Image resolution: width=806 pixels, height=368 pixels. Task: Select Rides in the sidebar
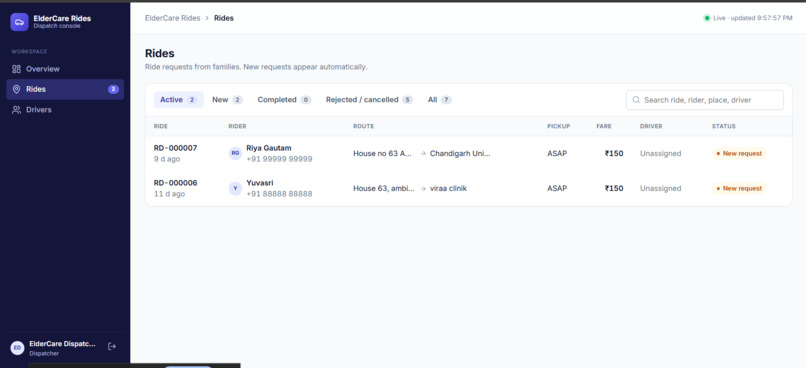point(65,89)
